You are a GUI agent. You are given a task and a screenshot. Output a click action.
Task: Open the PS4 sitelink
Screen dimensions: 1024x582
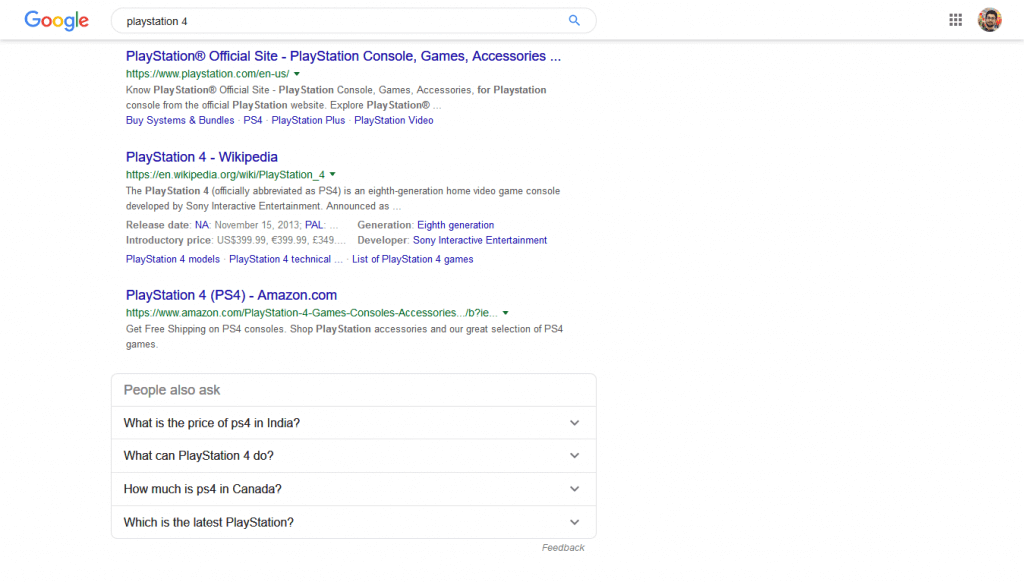coord(253,120)
